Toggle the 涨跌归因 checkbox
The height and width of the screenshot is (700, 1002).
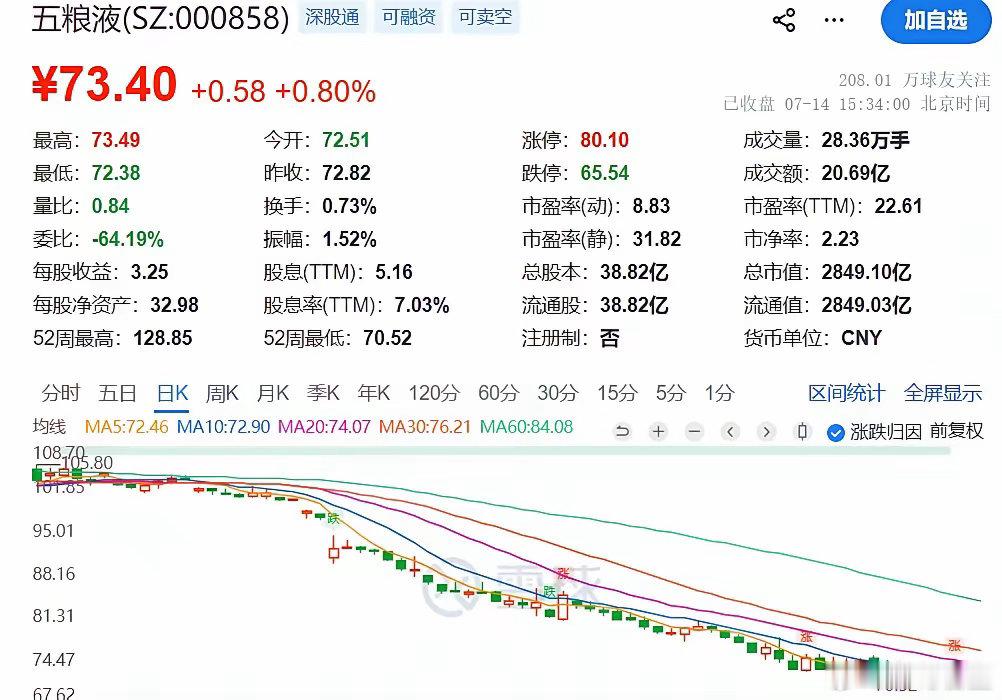click(835, 433)
